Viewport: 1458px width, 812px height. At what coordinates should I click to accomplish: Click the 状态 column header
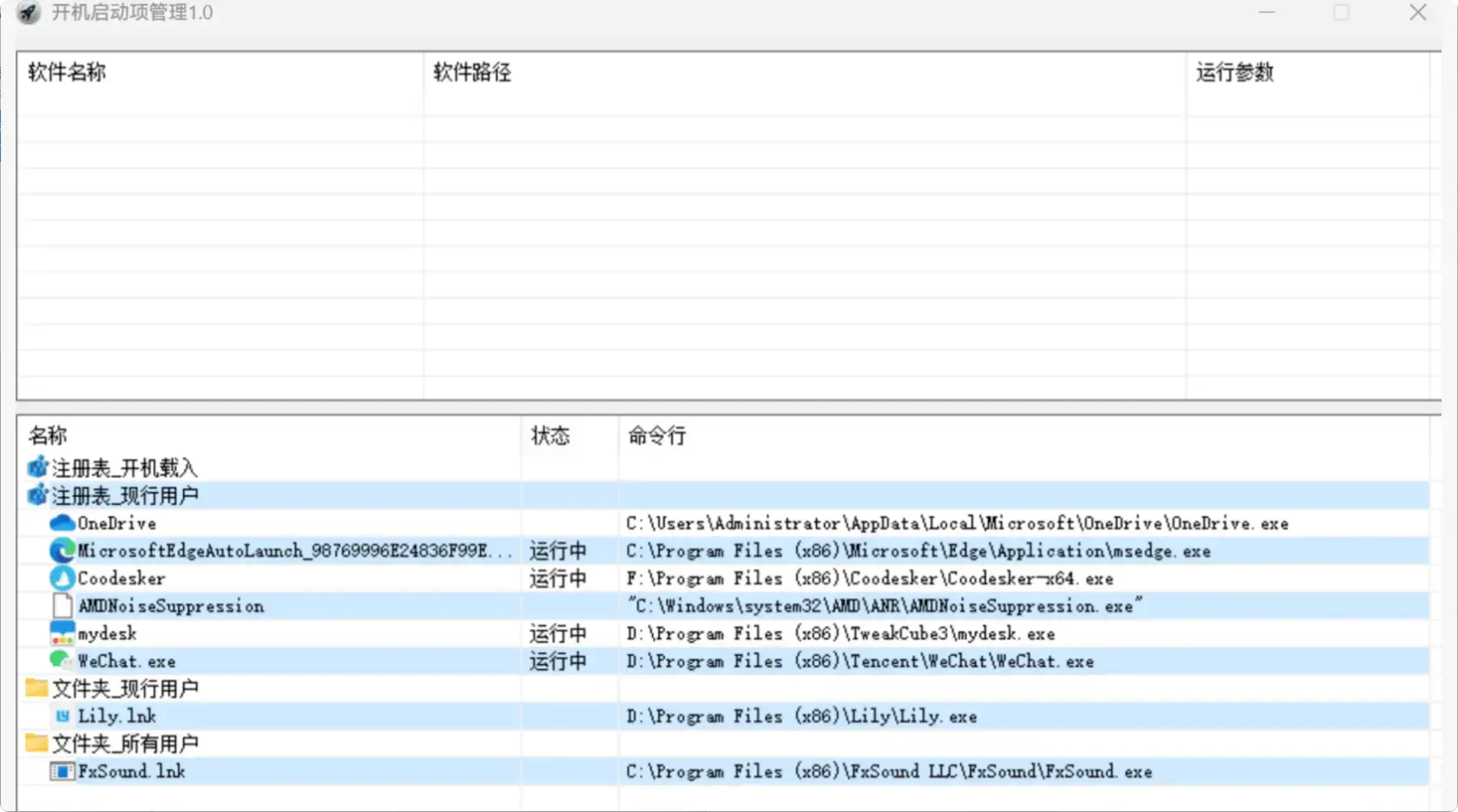click(x=551, y=436)
